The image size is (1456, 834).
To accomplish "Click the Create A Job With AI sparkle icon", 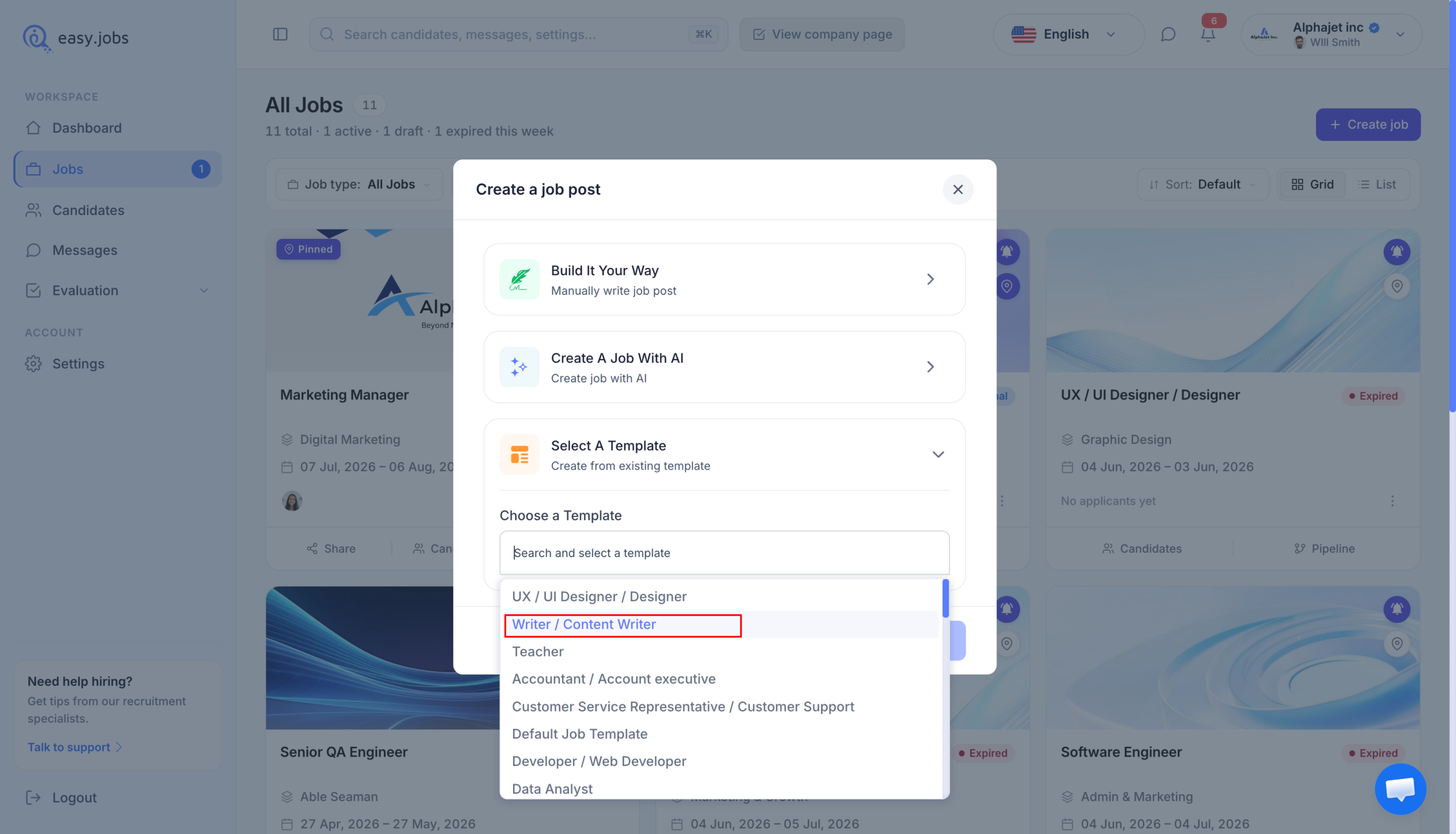I will [x=519, y=366].
